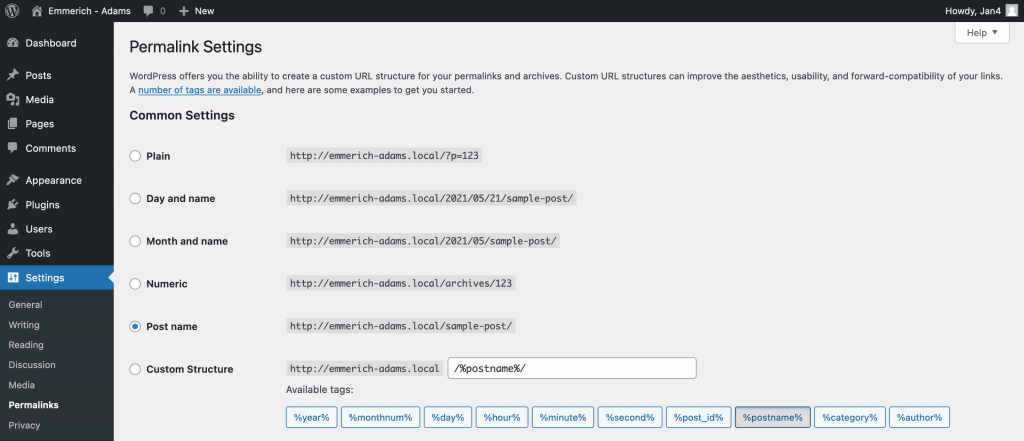Screen dimensions: 1024x441
Task: Click the WordPress logo icon
Action: [12, 10]
